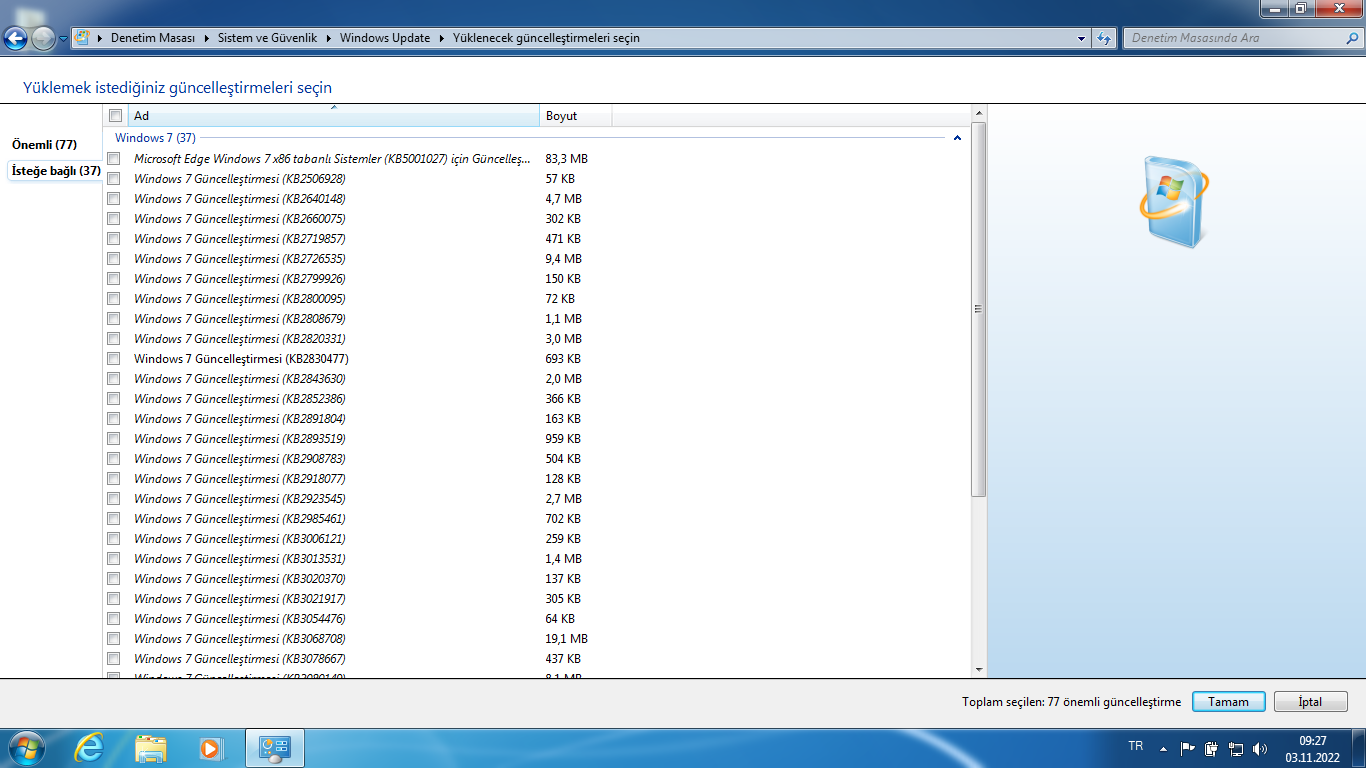Viewport: 1366px width, 768px height.
Task: Select the KB3013531 update row text
Action: pos(240,559)
